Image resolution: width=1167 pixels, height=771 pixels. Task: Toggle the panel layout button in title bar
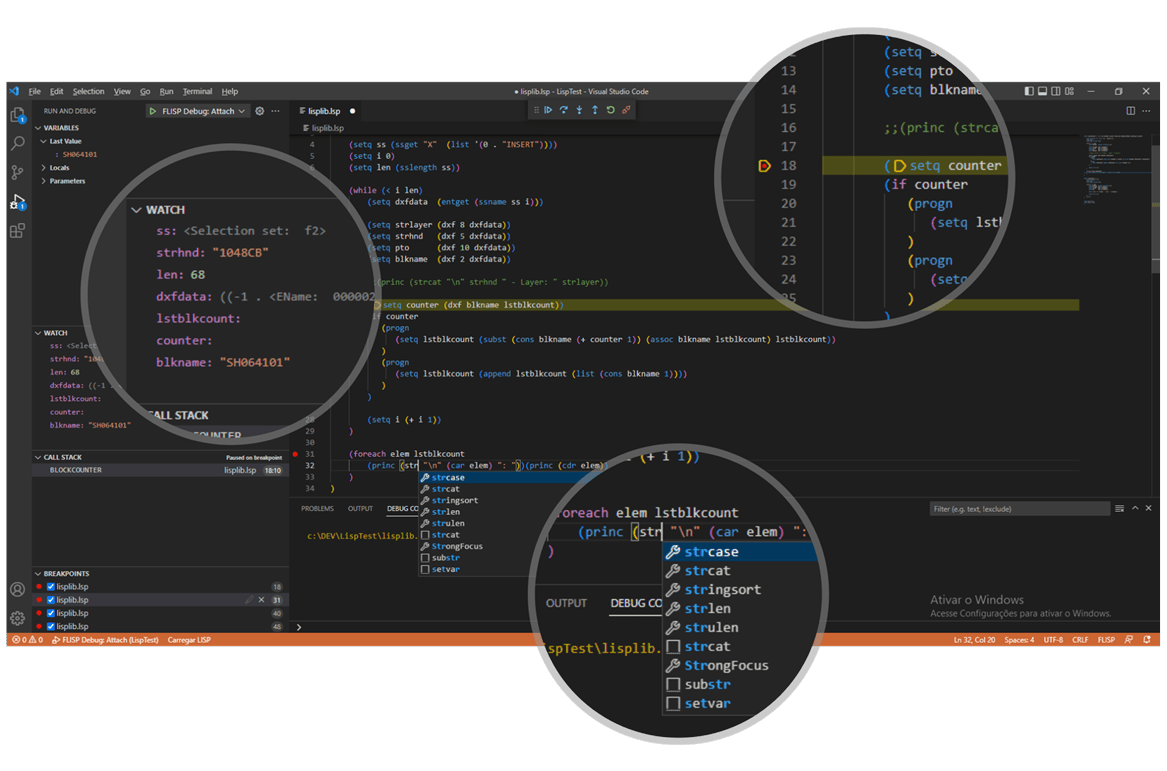pos(1043,92)
